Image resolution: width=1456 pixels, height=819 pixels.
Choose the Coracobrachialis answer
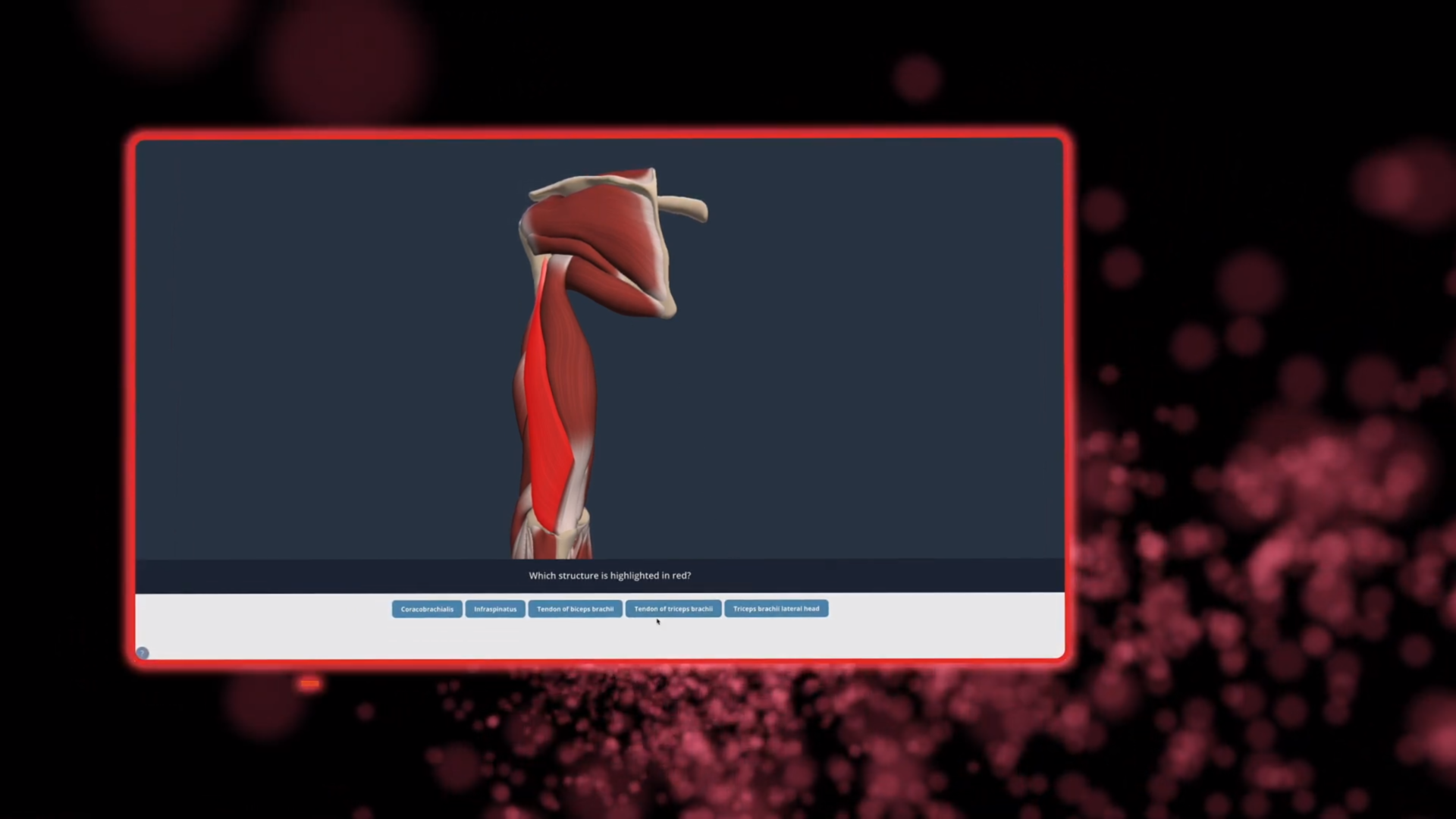pyautogui.click(x=427, y=609)
